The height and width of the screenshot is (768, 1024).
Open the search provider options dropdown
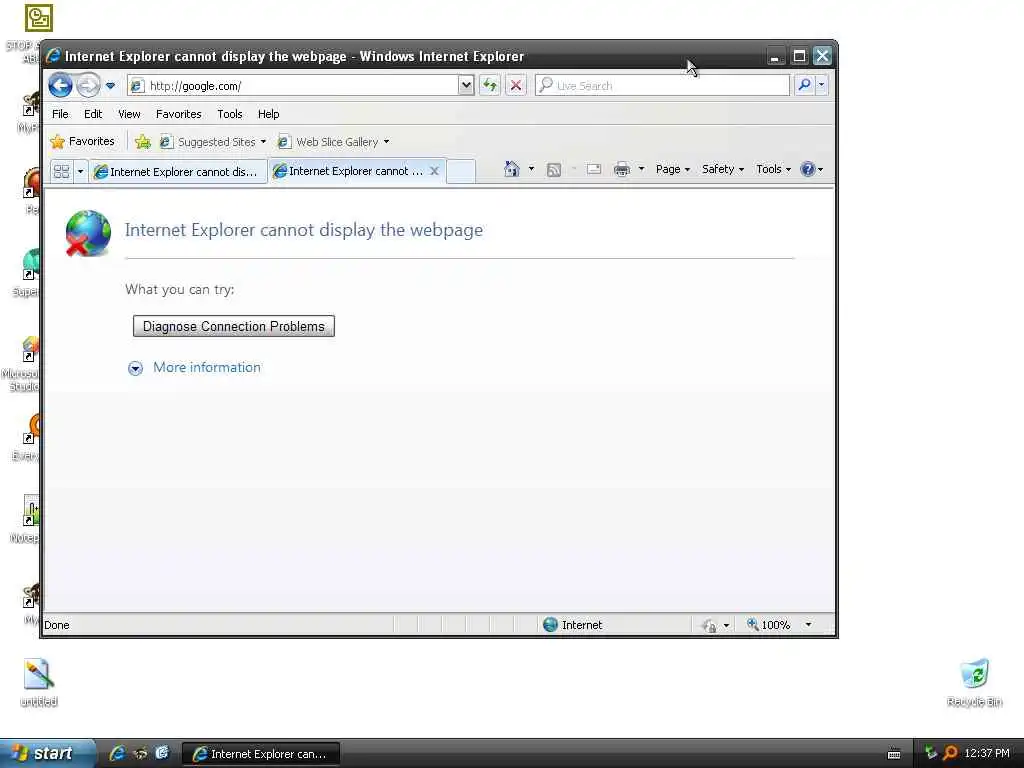[822, 85]
